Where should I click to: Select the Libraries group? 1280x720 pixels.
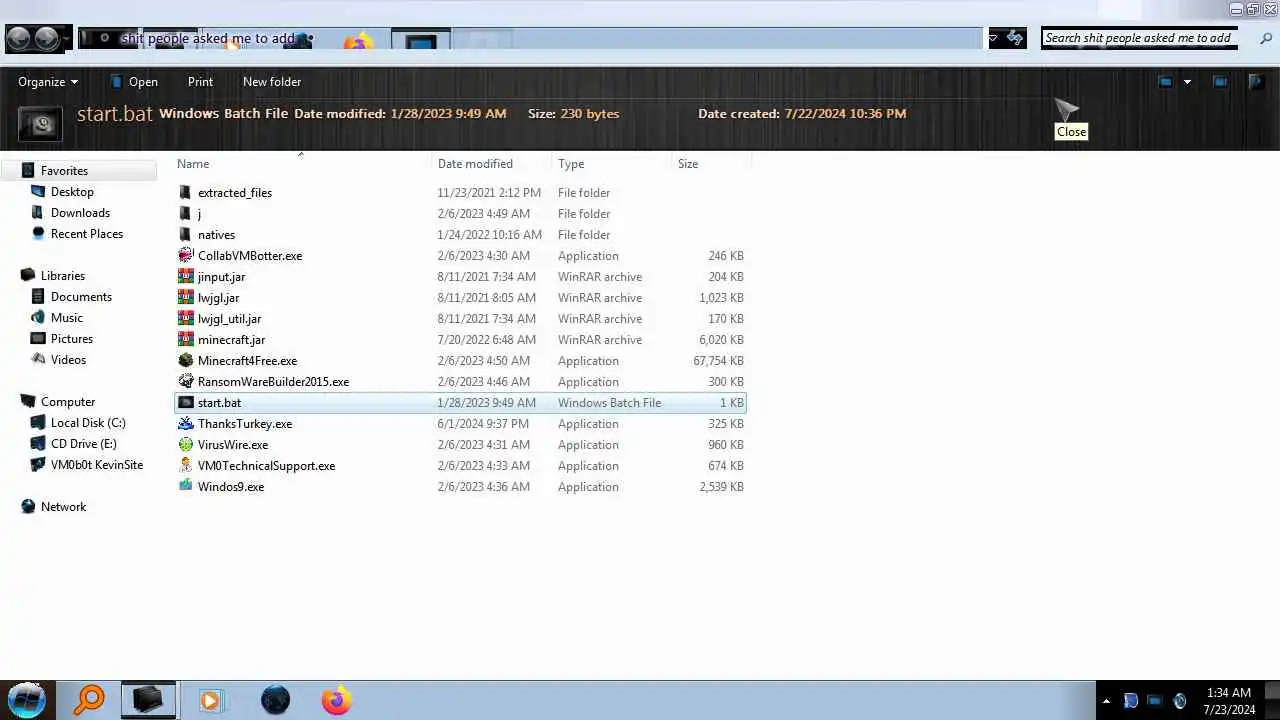62,276
